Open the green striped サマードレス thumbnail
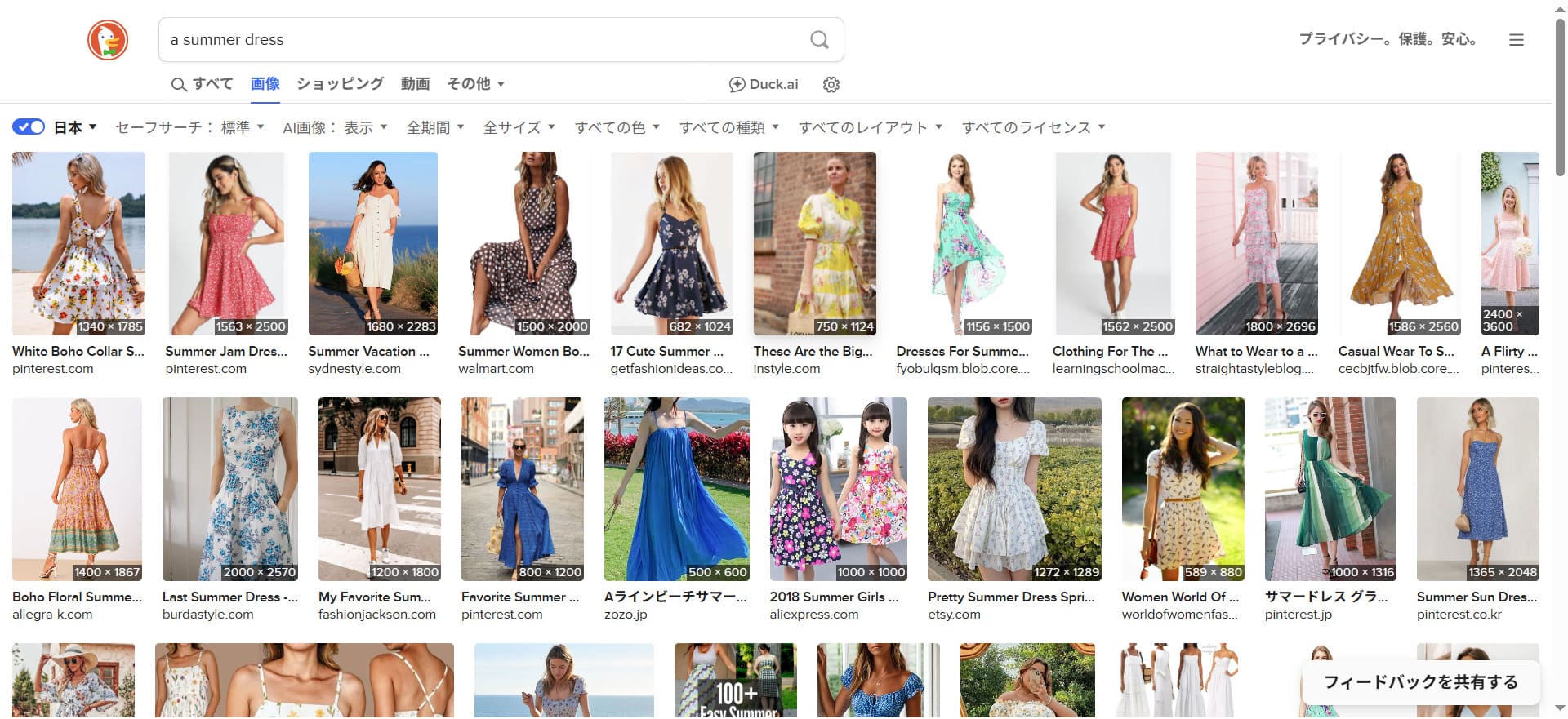Screen dimensions: 1568x719 tap(1330, 489)
